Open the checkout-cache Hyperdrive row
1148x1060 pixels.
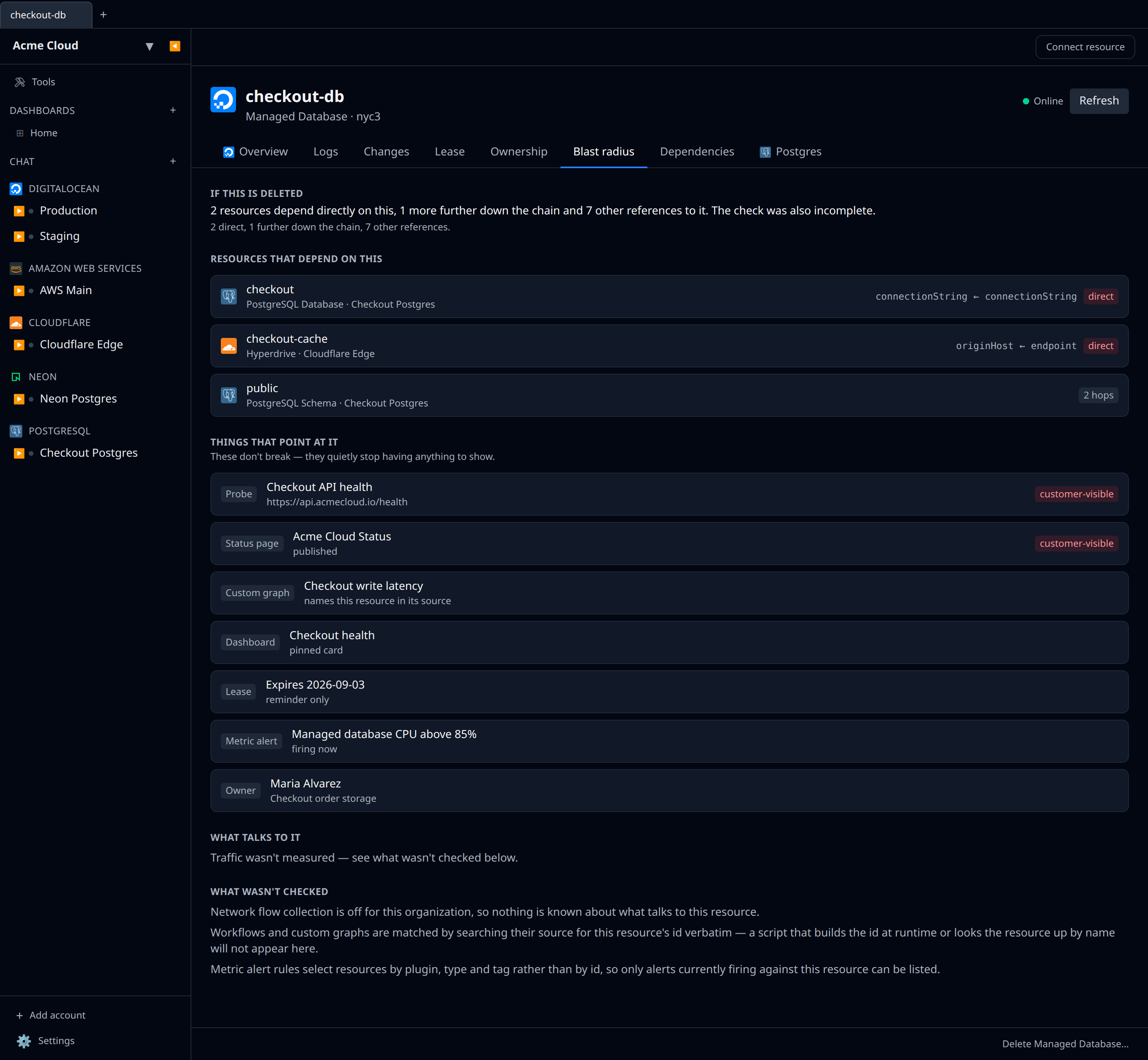coord(669,346)
